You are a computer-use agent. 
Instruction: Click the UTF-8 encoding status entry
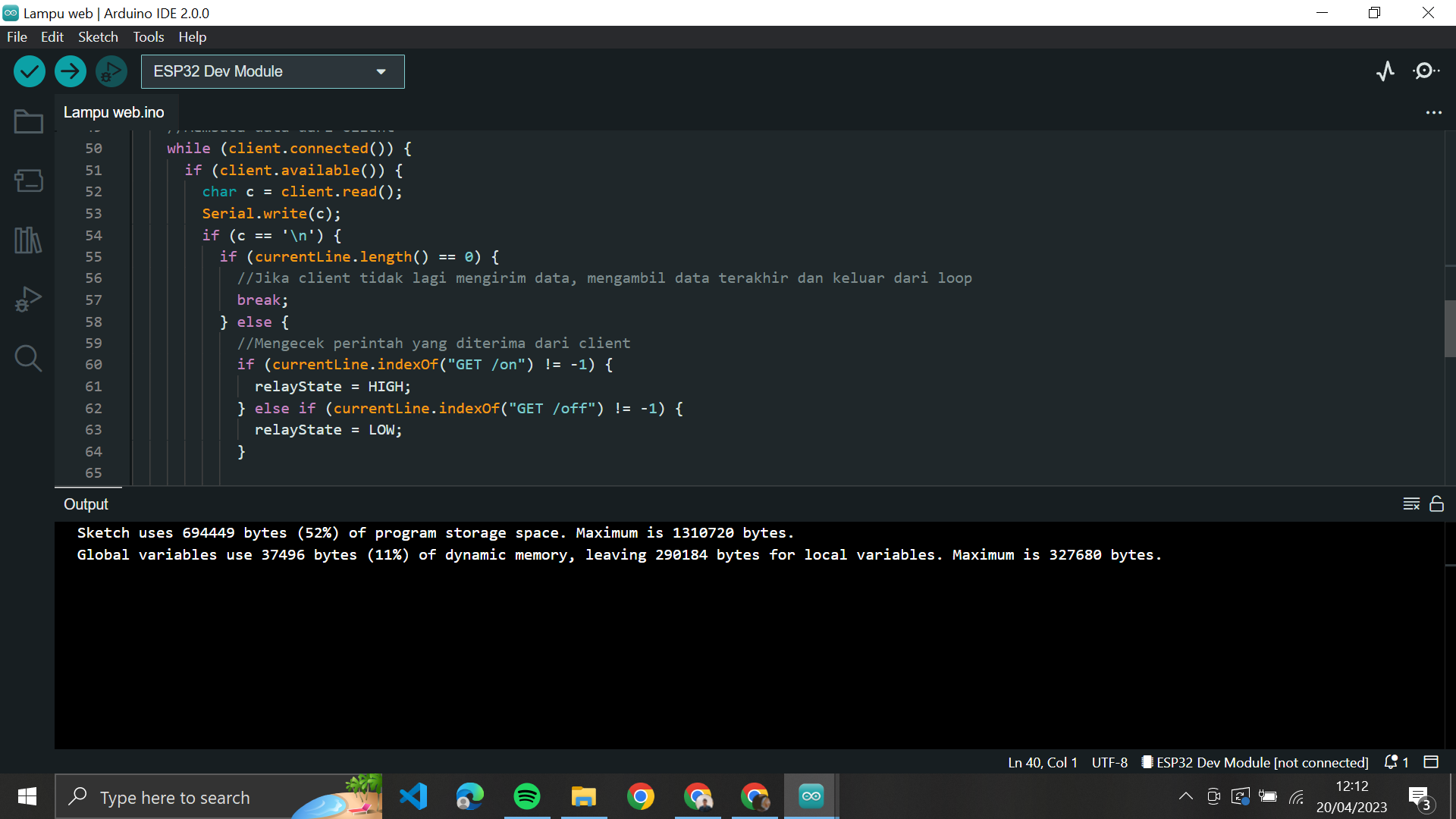[1109, 762]
